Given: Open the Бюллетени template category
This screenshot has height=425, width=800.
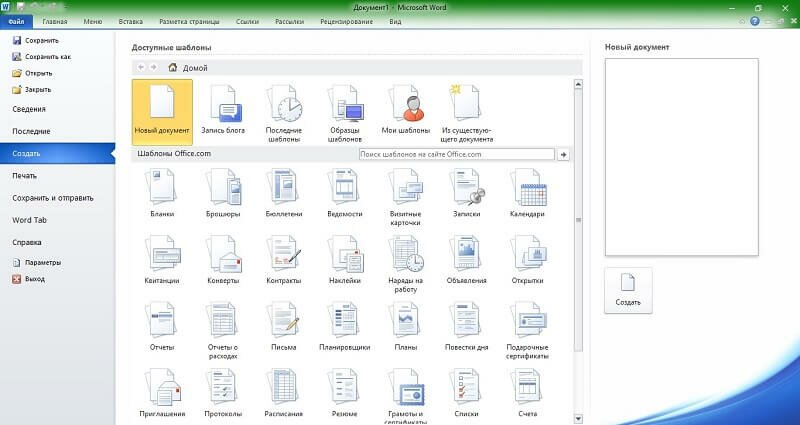Looking at the screenshot, I should 284,193.
